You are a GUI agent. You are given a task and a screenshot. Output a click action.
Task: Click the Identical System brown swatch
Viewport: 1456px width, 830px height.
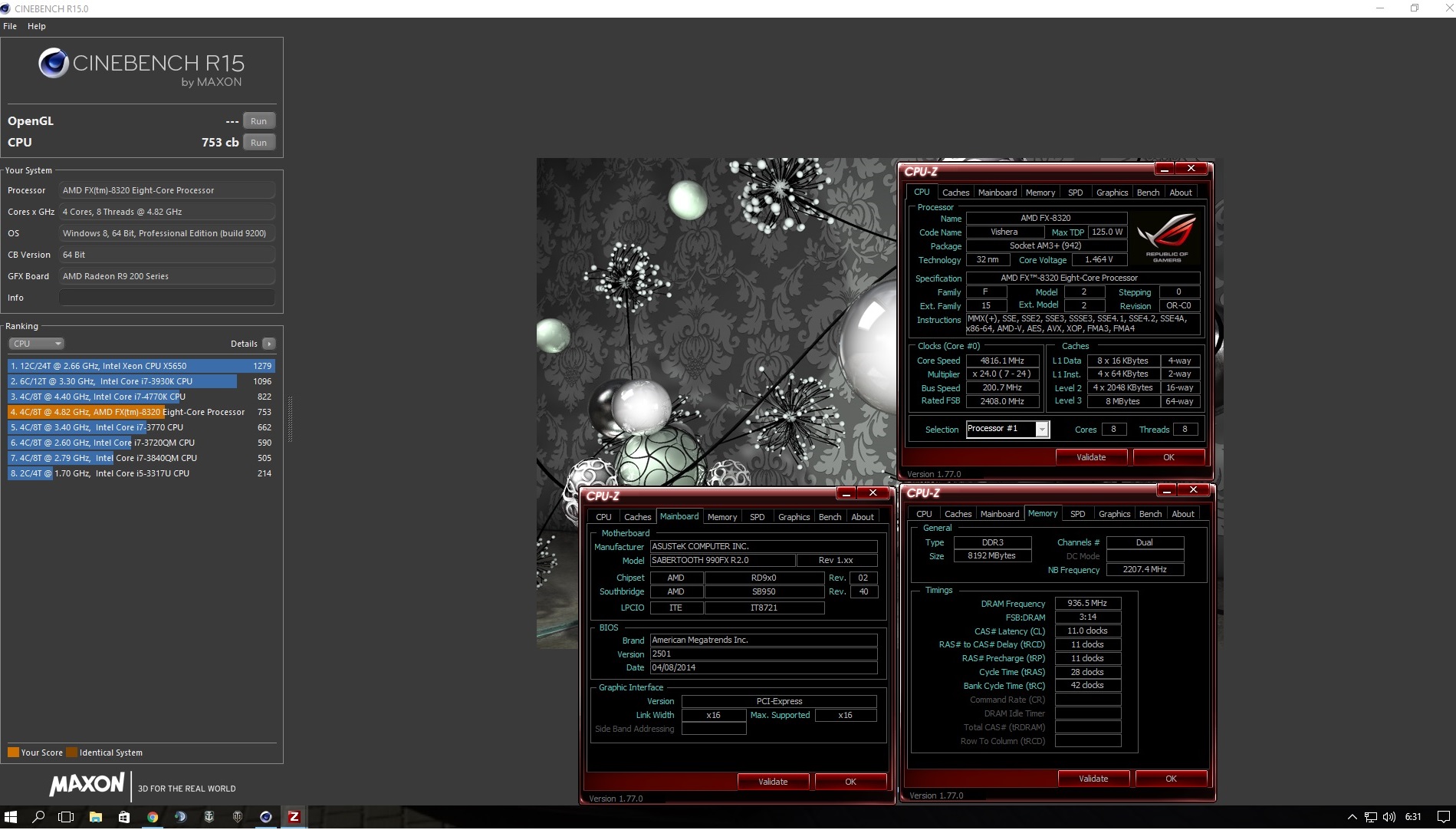click(71, 753)
